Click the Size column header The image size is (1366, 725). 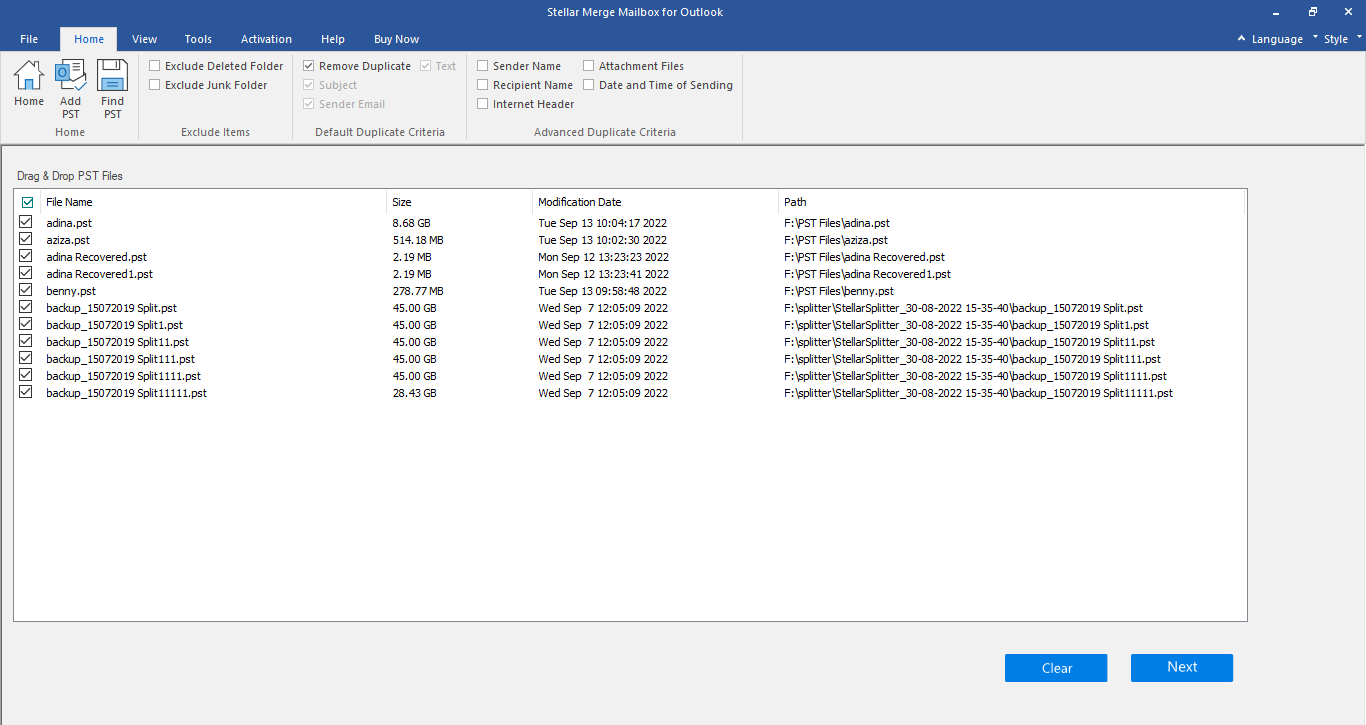(x=459, y=202)
